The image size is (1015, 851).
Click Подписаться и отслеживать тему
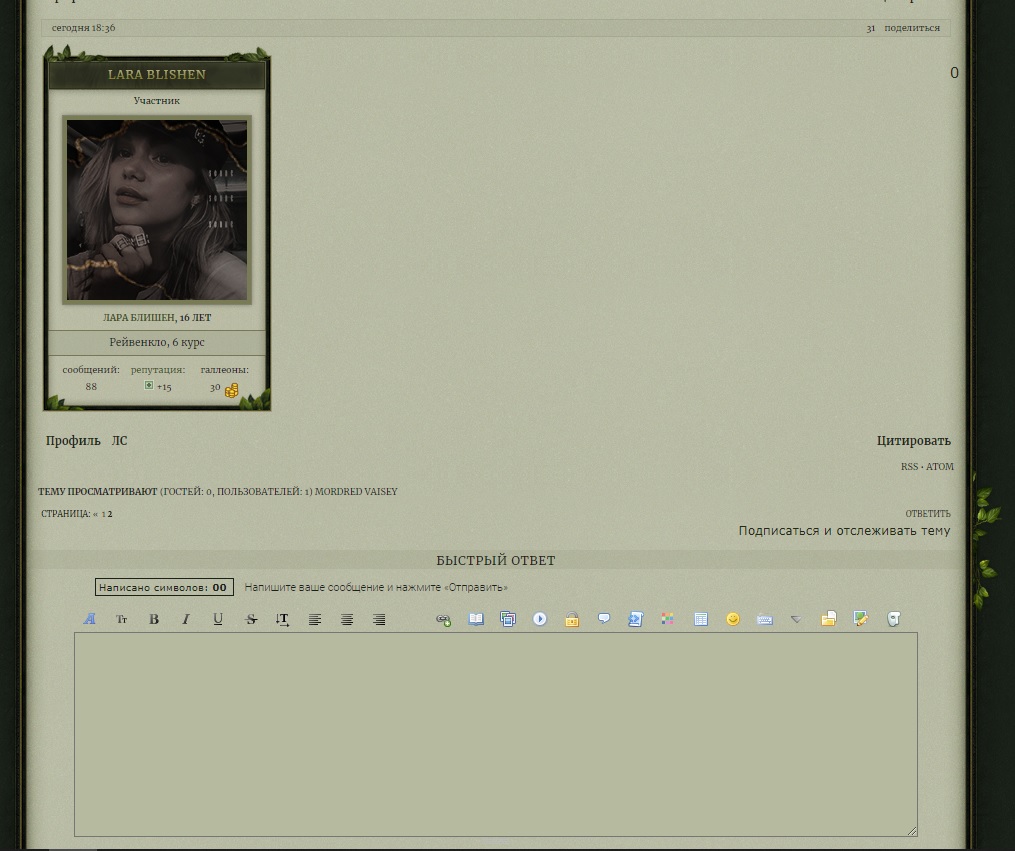click(x=844, y=531)
